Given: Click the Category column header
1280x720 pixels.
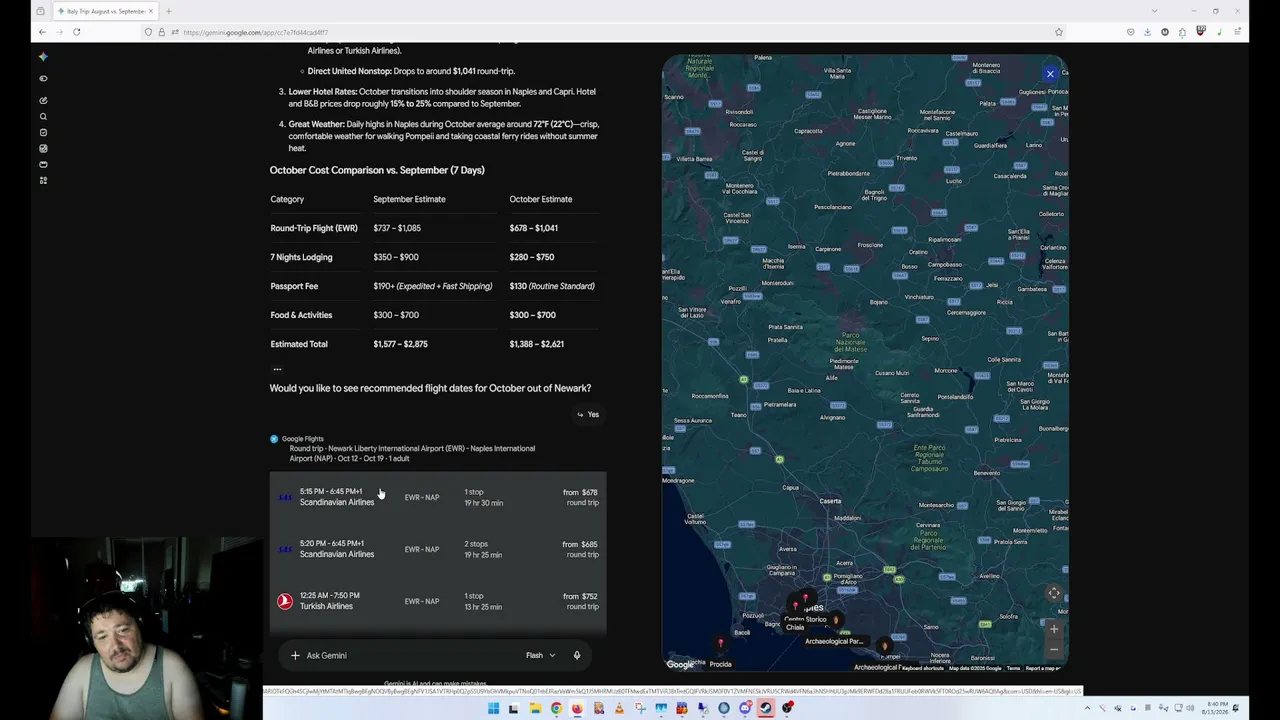Looking at the screenshot, I should 287,199.
